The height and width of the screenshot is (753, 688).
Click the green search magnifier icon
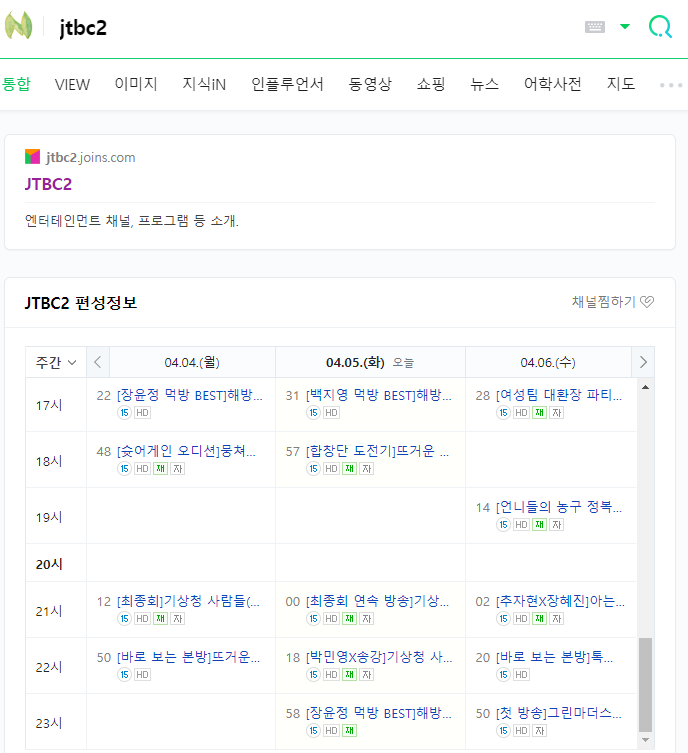660,27
